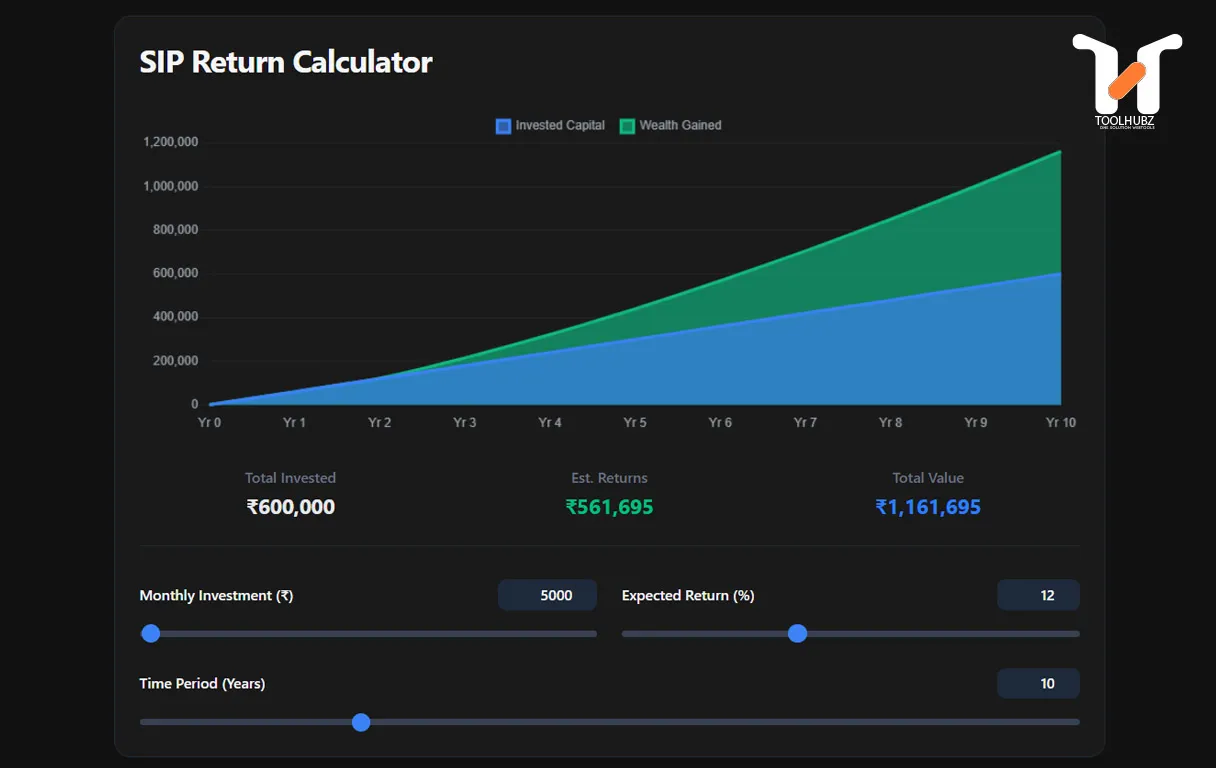Click the Monthly Investment slider handle

(151, 633)
